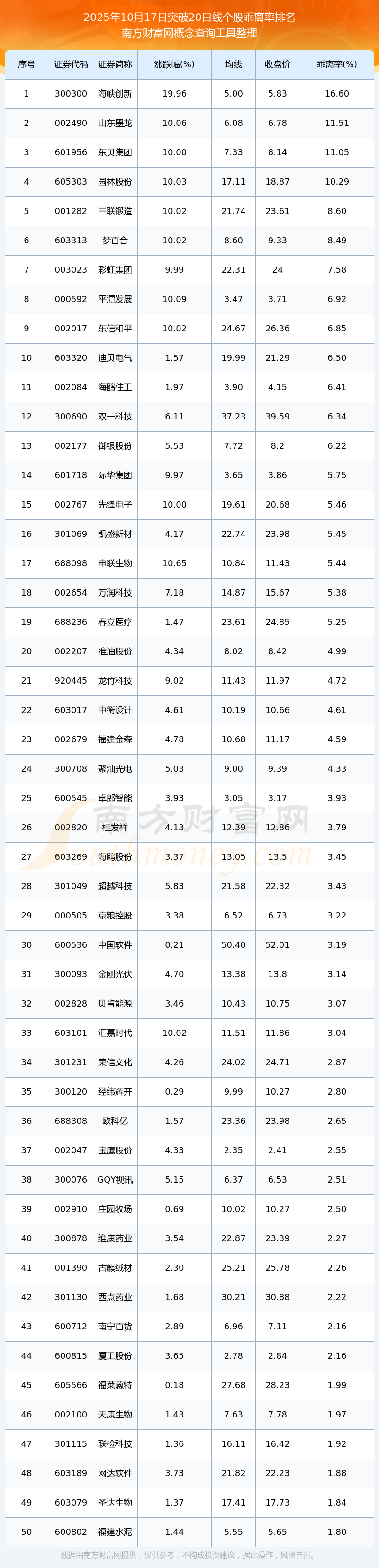Click stock code 603269
Image resolution: width=379 pixels, height=1568 pixels.
point(71,856)
